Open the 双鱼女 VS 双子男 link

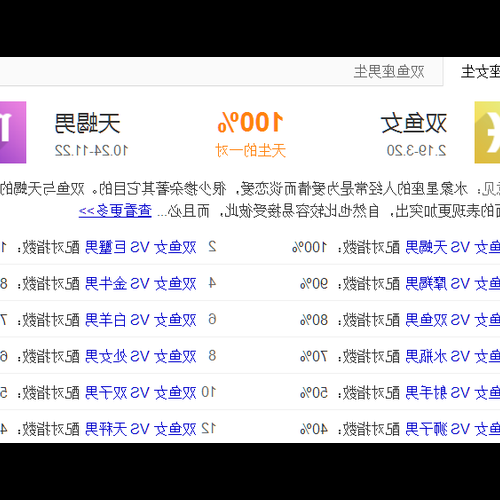coord(141,393)
